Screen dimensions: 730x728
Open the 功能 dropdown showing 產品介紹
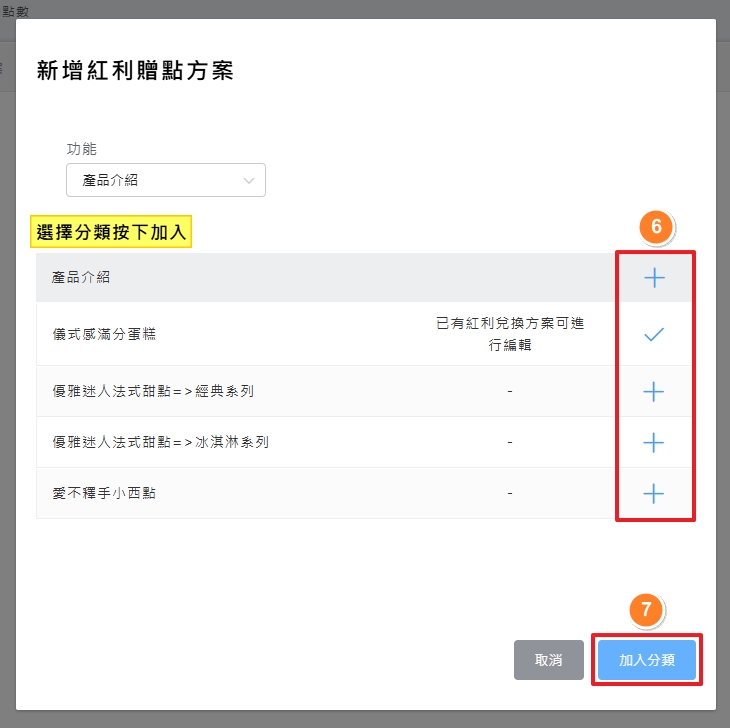165,180
